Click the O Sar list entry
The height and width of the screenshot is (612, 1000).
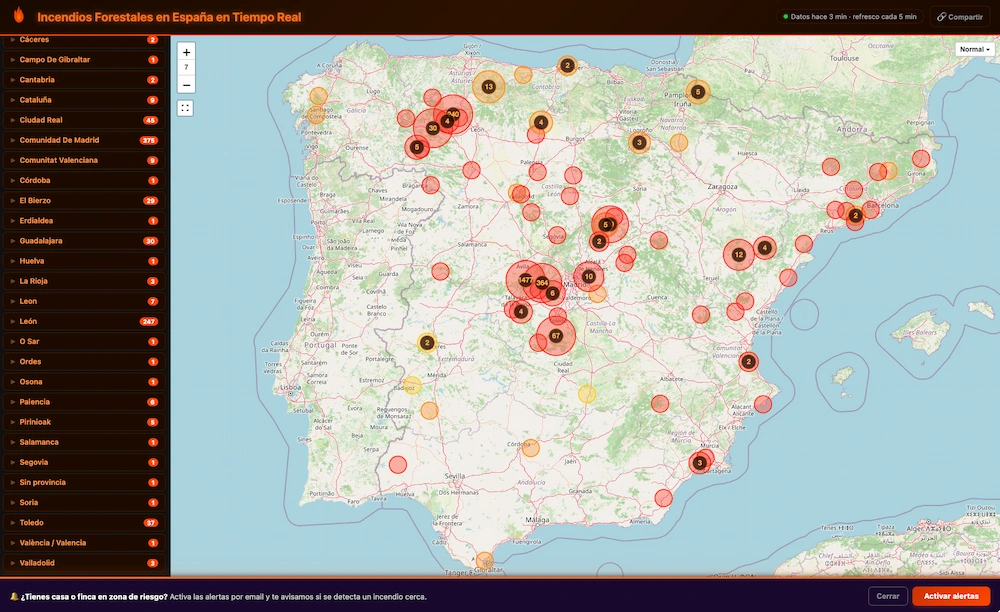84,342
